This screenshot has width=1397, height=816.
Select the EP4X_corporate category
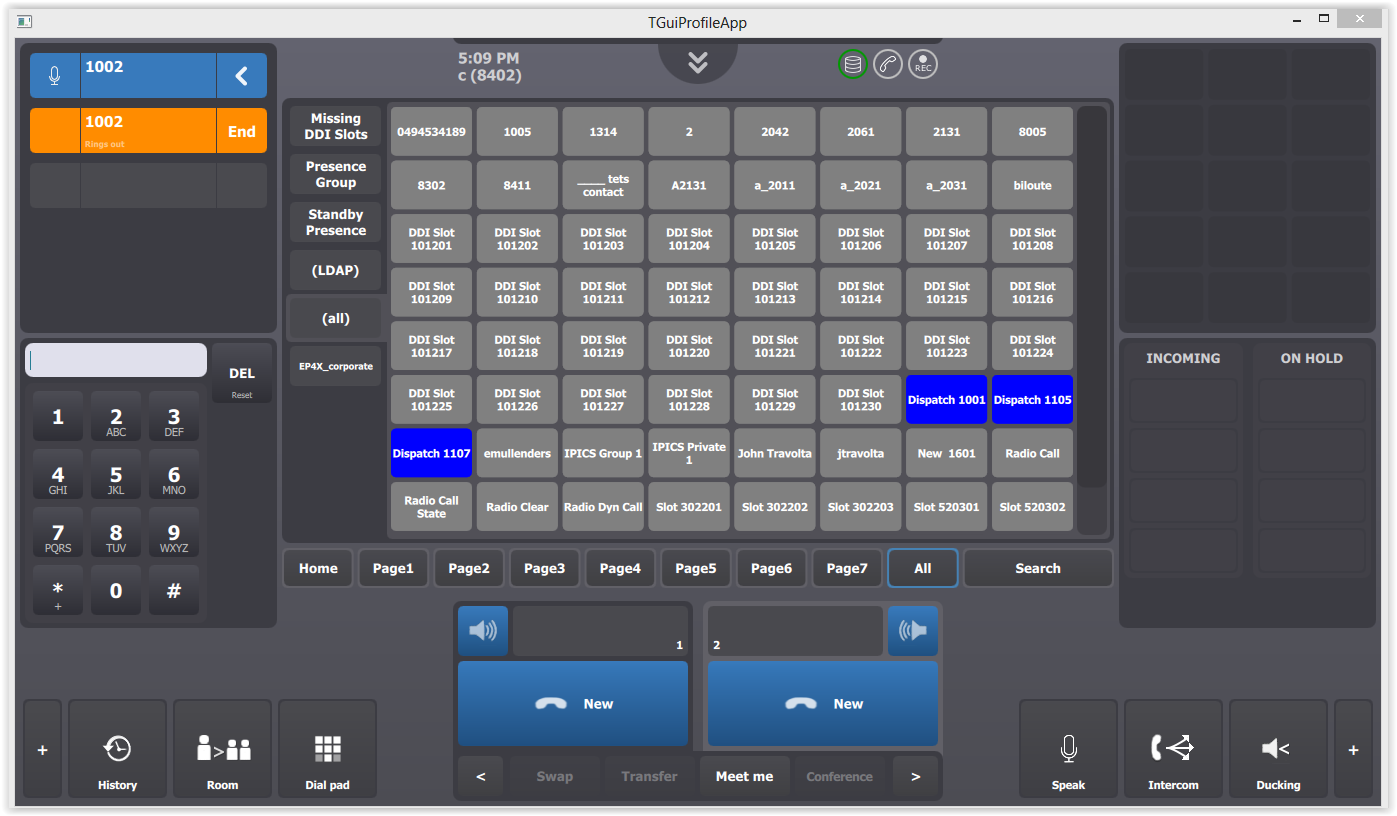336,367
